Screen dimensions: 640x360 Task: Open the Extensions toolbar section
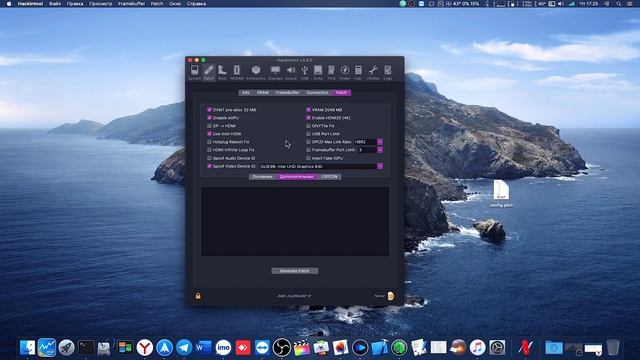[x=256, y=72]
